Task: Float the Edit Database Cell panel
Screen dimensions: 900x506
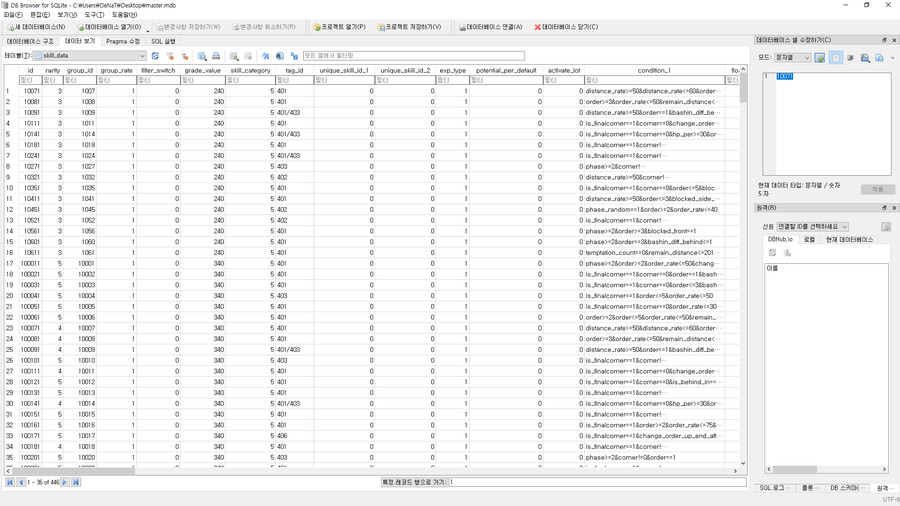Action: click(885, 40)
